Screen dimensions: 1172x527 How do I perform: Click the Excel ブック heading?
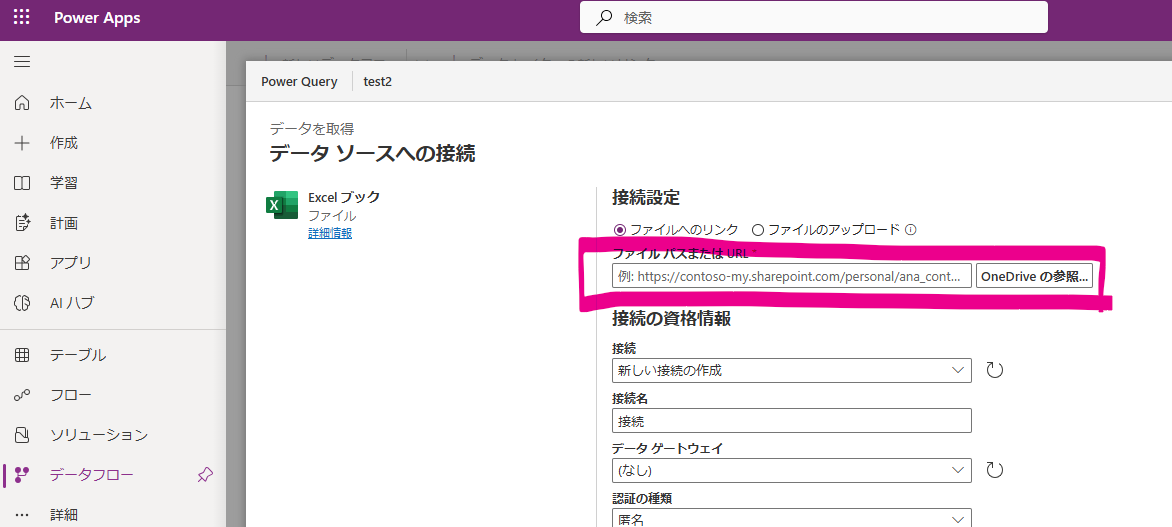pos(344,197)
